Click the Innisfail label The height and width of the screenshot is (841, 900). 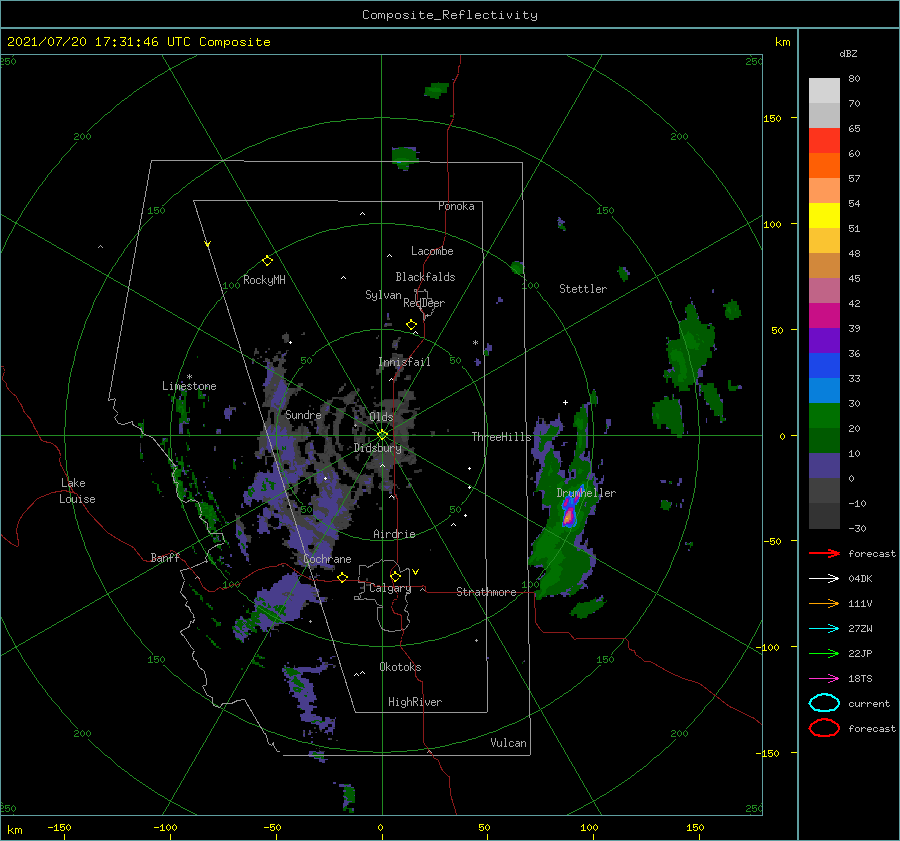[x=404, y=362]
